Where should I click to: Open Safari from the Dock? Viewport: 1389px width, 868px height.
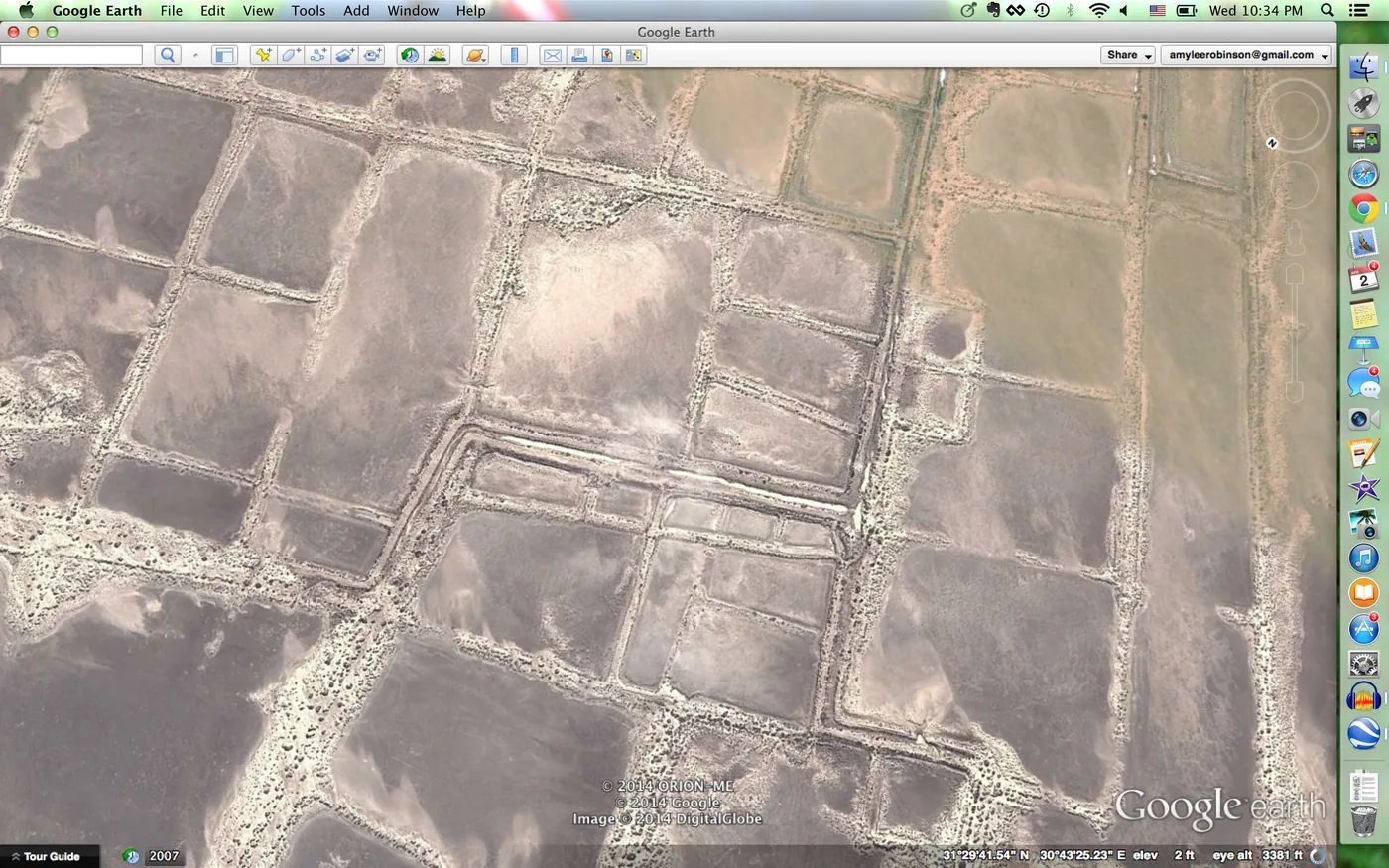click(x=1363, y=174)
